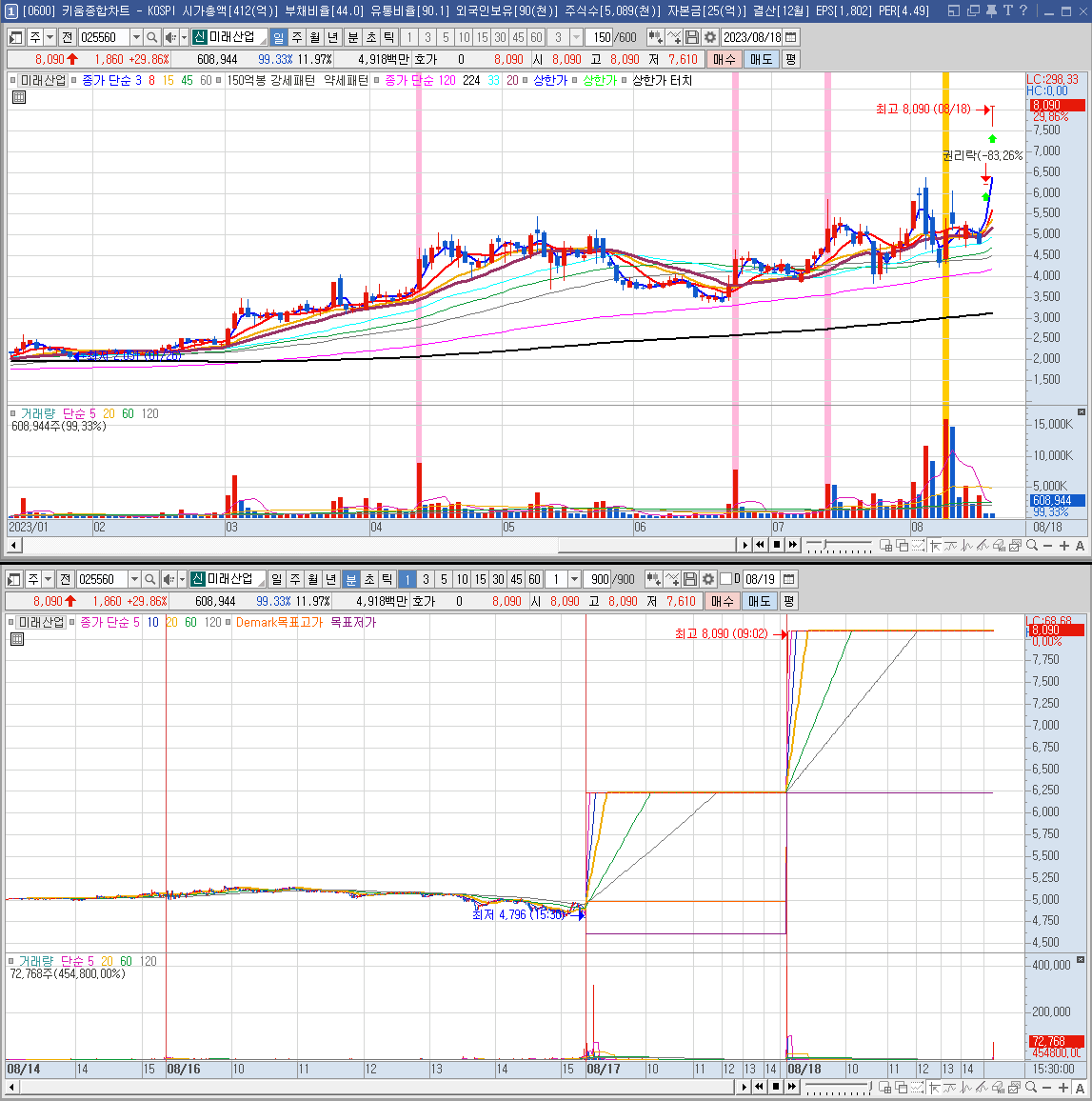Screen dimensions: 1092x1101
Task: Open interval dropdown showing 3 in upper toolbar
Action: pyautogui.click(x=576, y=37)
